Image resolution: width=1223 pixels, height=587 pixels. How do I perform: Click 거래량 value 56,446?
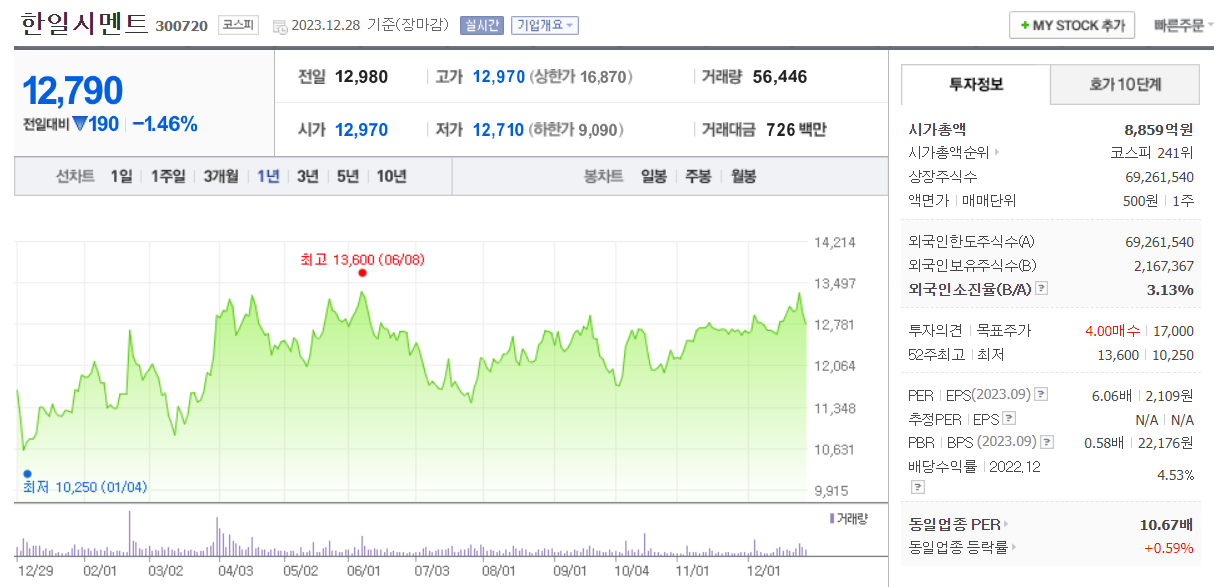(x=780, y=77)
